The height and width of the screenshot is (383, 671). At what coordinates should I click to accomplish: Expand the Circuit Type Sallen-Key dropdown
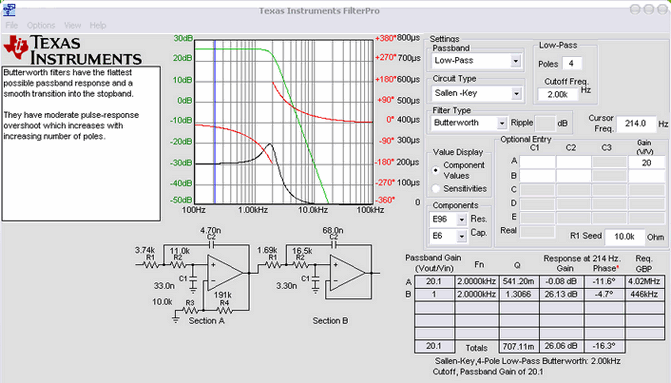[x=516, y=93]
